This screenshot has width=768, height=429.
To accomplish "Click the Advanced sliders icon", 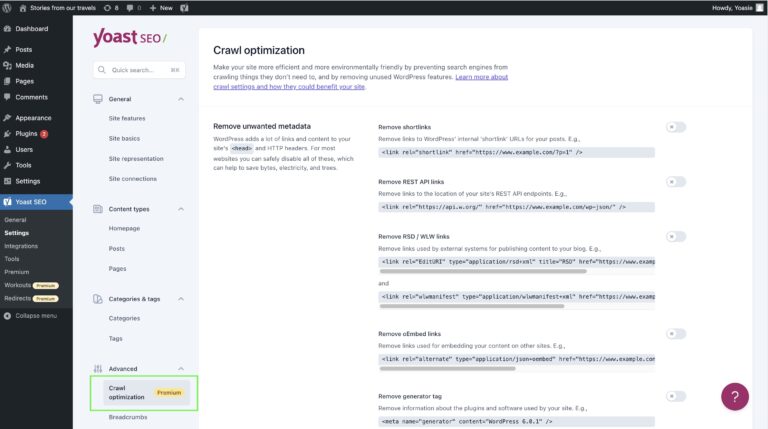I will click(98, 369).
